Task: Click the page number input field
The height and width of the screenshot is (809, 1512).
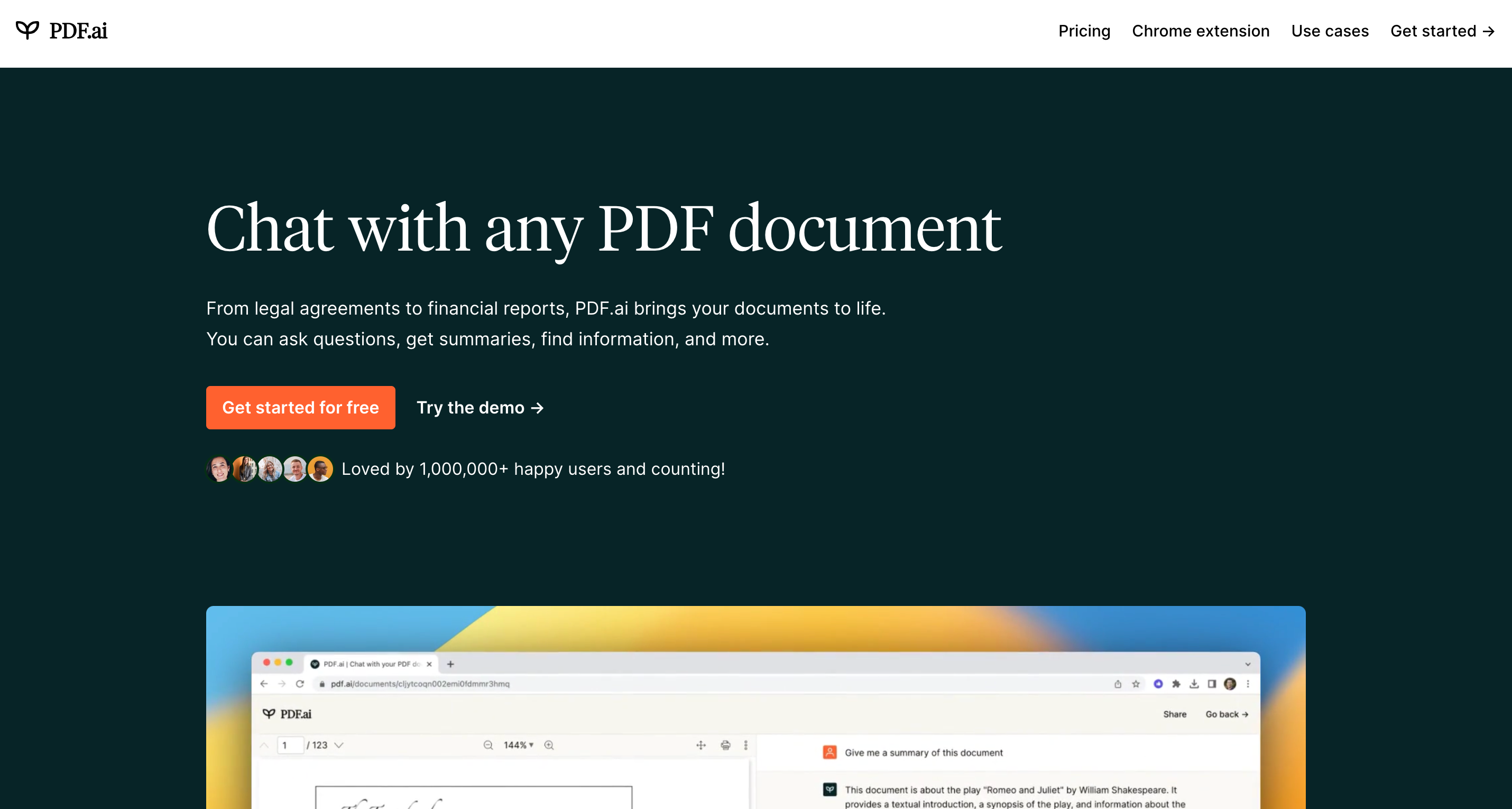Action: (290, 745)
